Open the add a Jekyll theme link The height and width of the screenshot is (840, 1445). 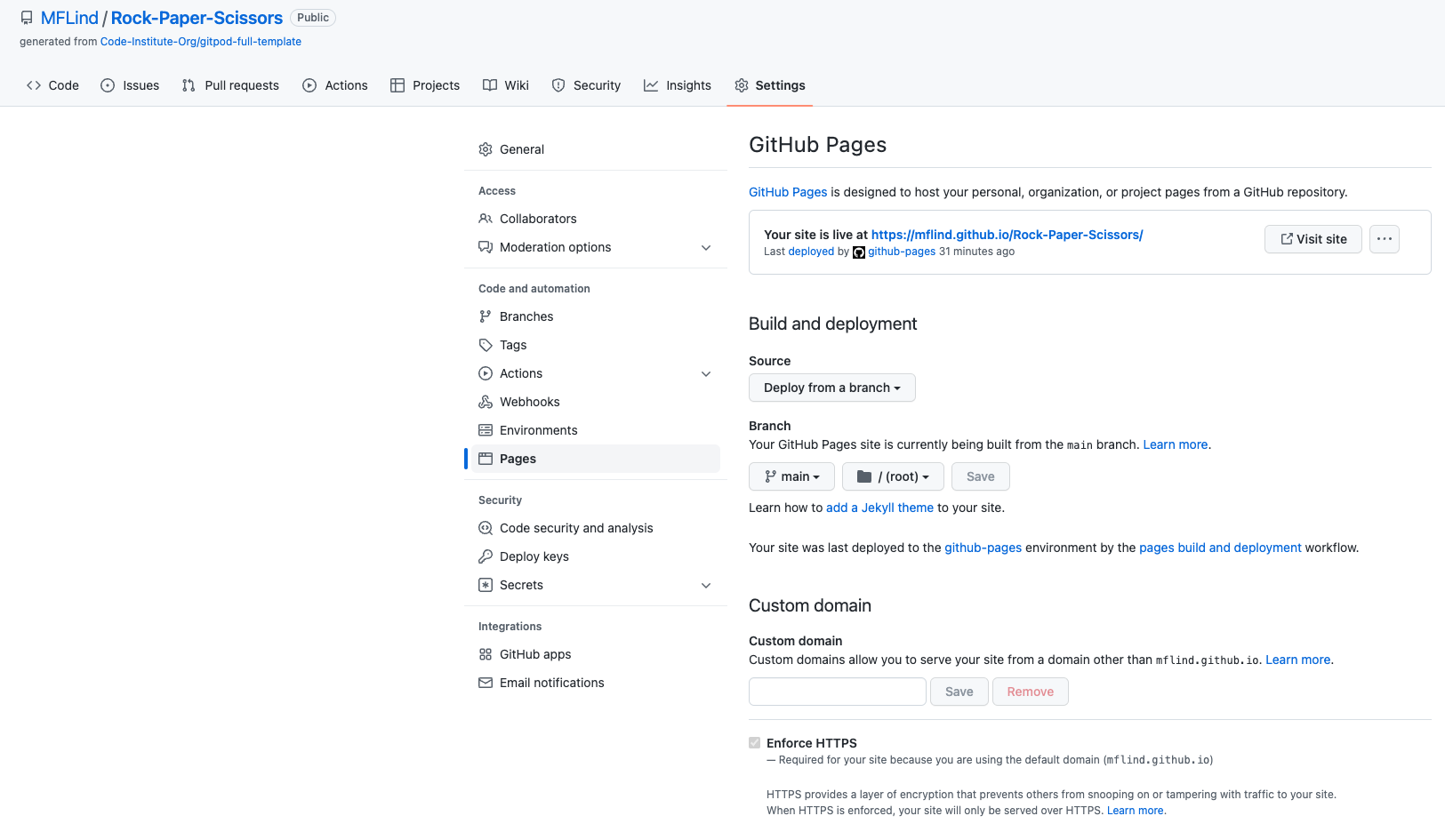pyautogui.click(x=879, y=508)
